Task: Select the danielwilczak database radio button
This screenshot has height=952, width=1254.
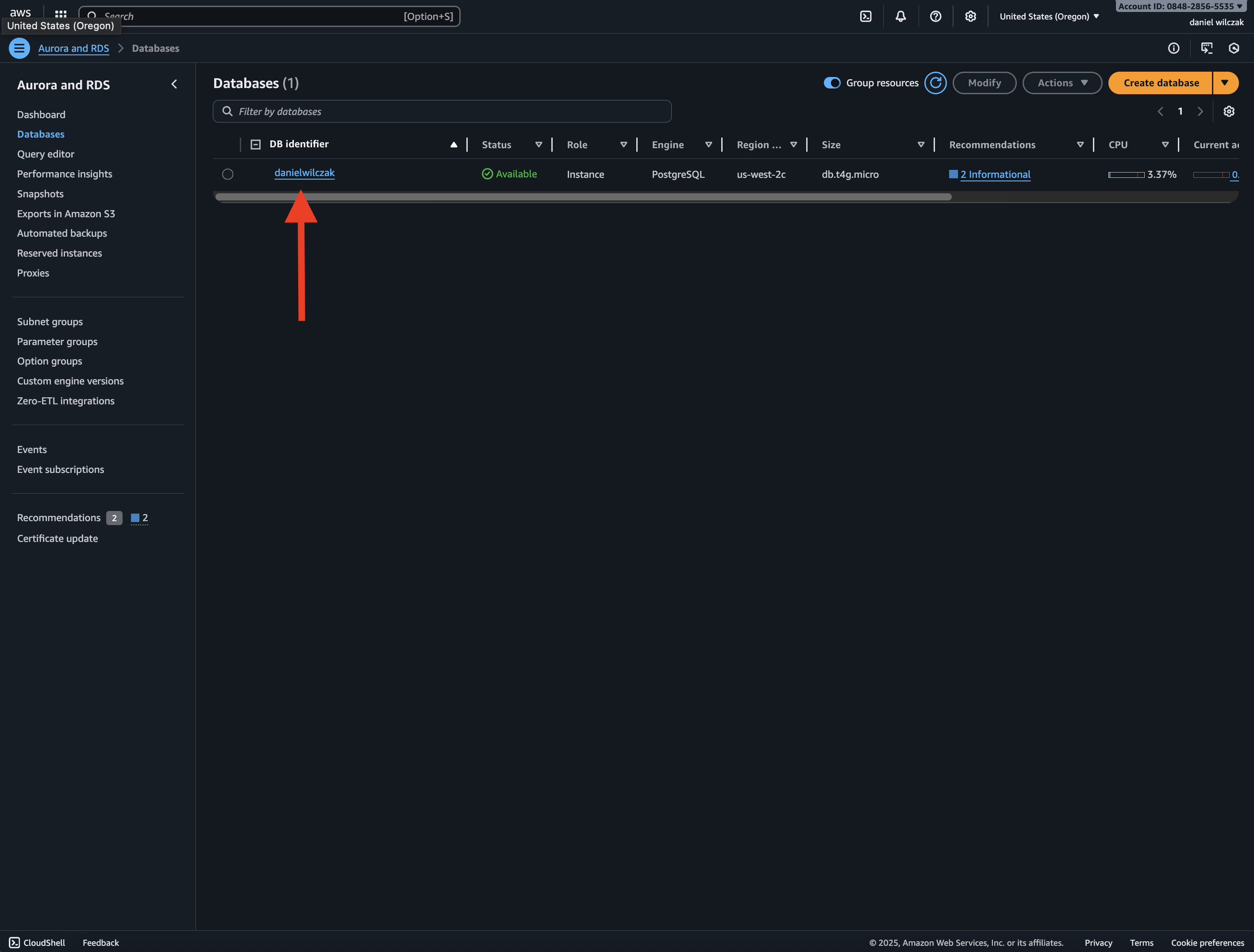Action: click(x=227, y=175)
